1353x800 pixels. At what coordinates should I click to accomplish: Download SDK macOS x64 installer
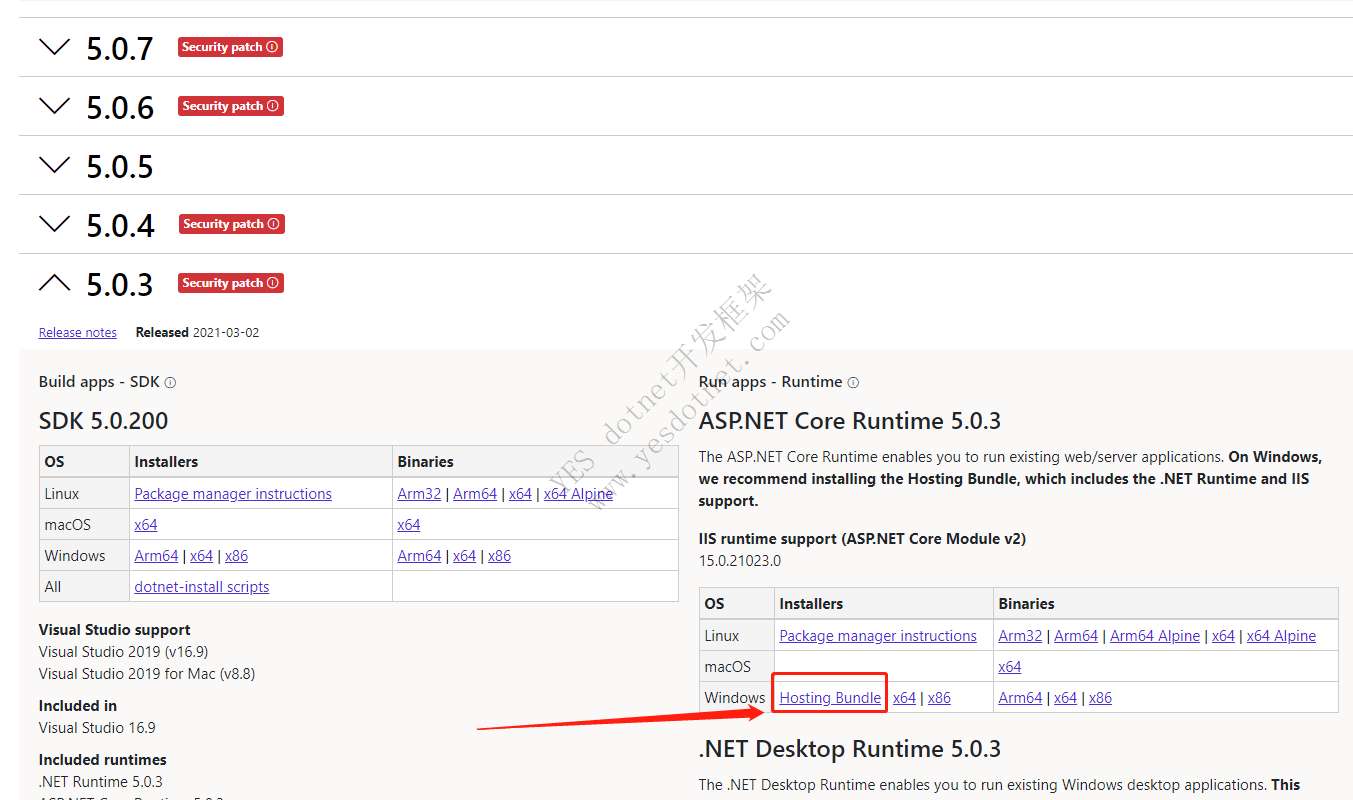point(146,525)
